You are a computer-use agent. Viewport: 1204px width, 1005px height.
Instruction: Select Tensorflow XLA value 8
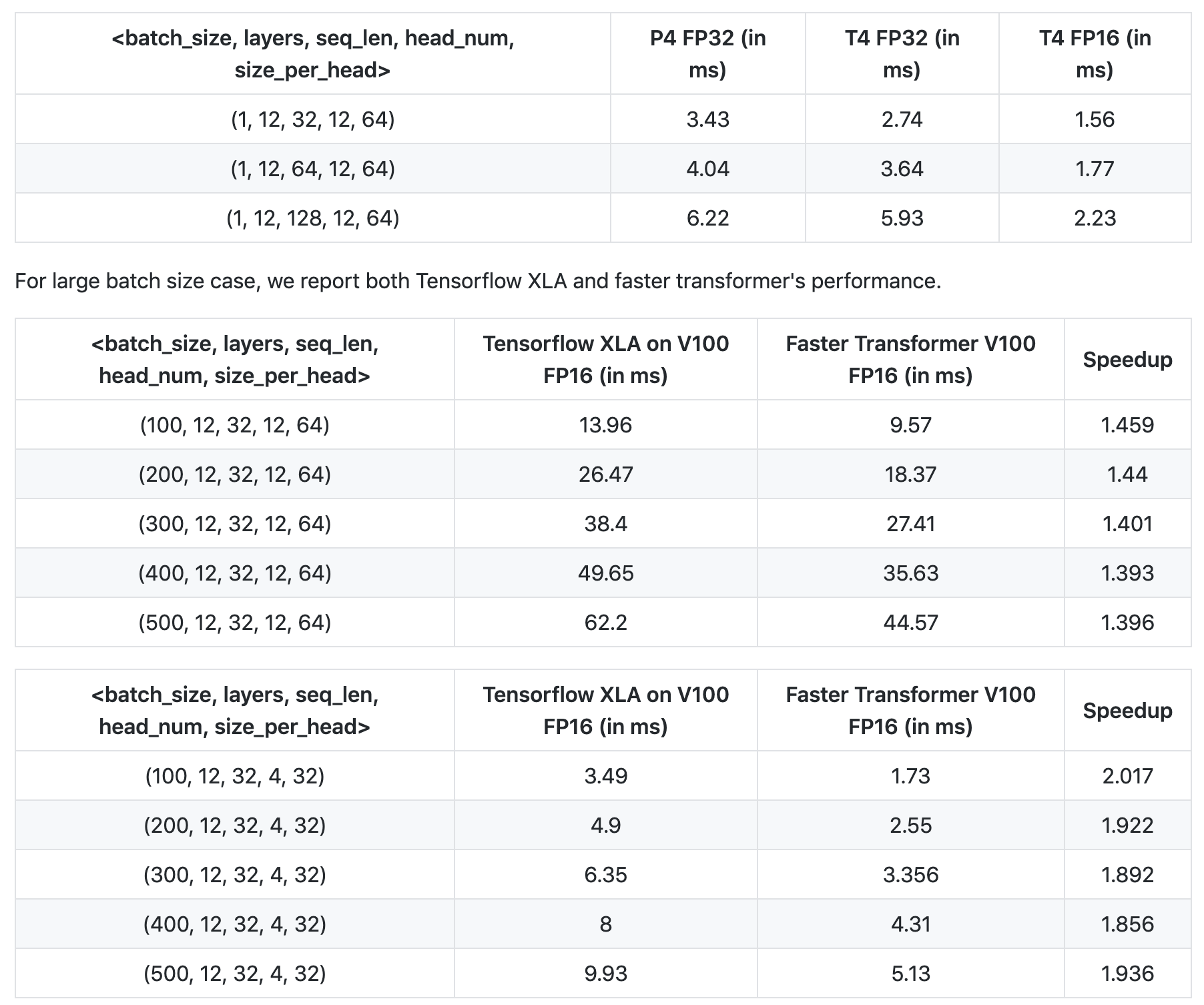605,924
